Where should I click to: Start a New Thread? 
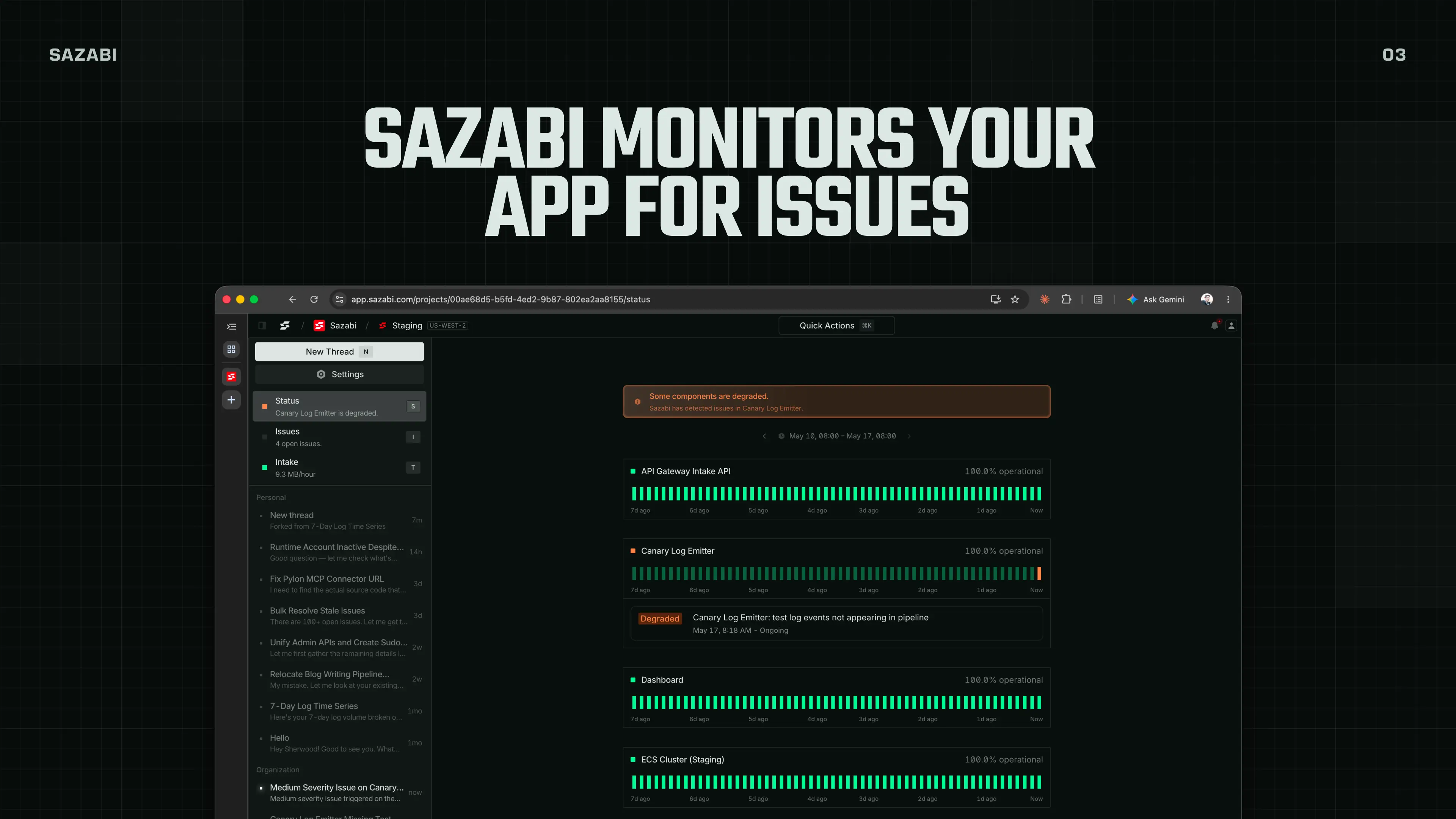[x=339, y=351]
